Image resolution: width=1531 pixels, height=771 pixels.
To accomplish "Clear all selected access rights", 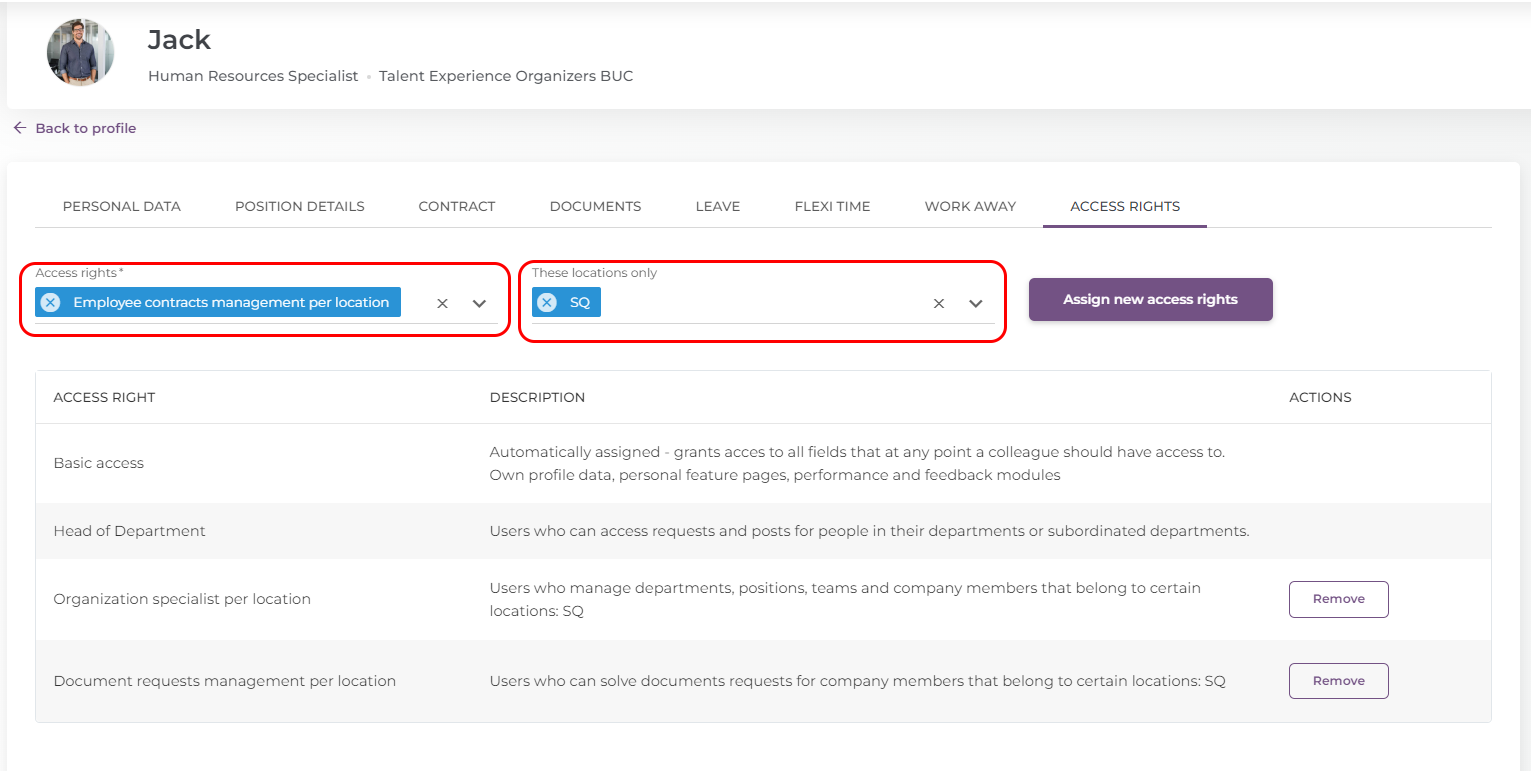I will 442,303.
